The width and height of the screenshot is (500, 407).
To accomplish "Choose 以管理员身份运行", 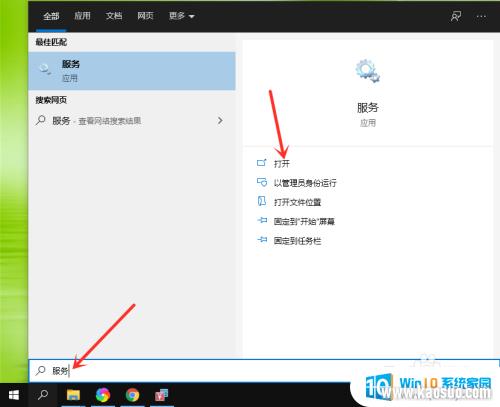I will (305, 183).
